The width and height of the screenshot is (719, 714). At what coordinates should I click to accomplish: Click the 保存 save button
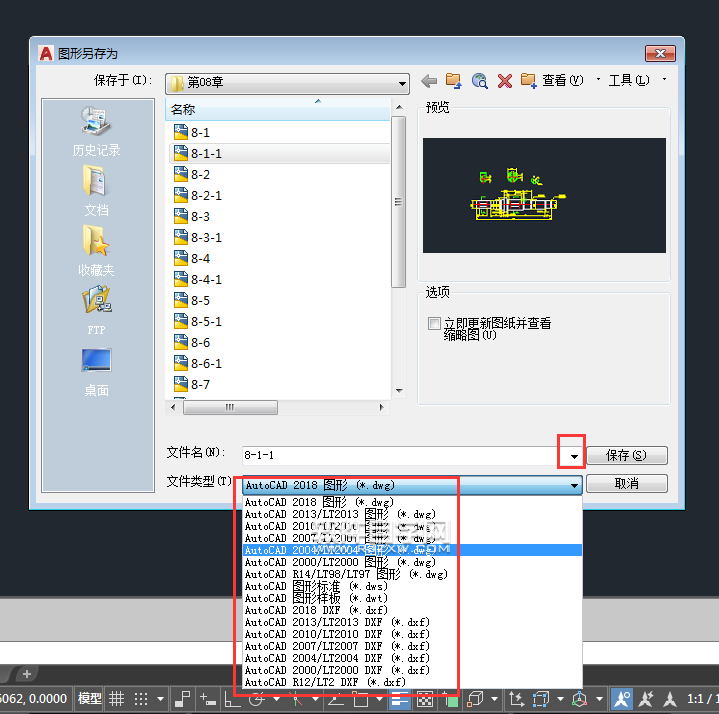click(626, 455)
